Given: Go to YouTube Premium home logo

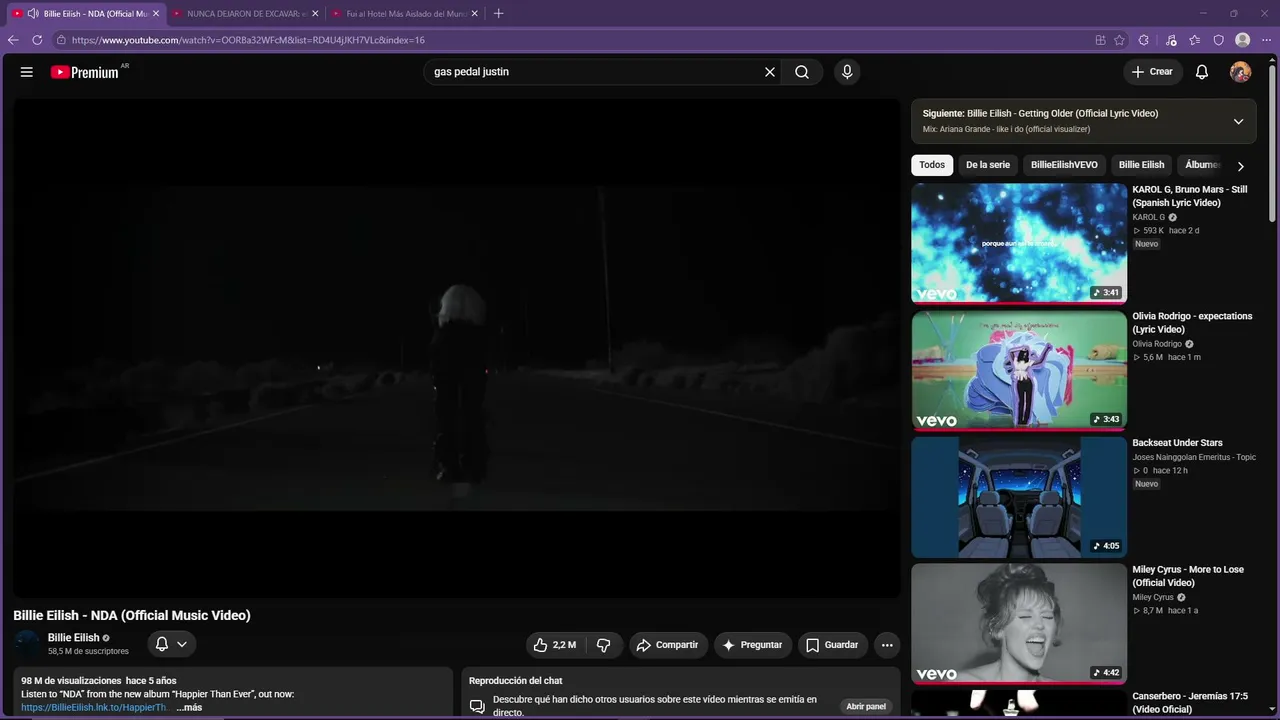Looking at the screenshot, I should point(85,72).
